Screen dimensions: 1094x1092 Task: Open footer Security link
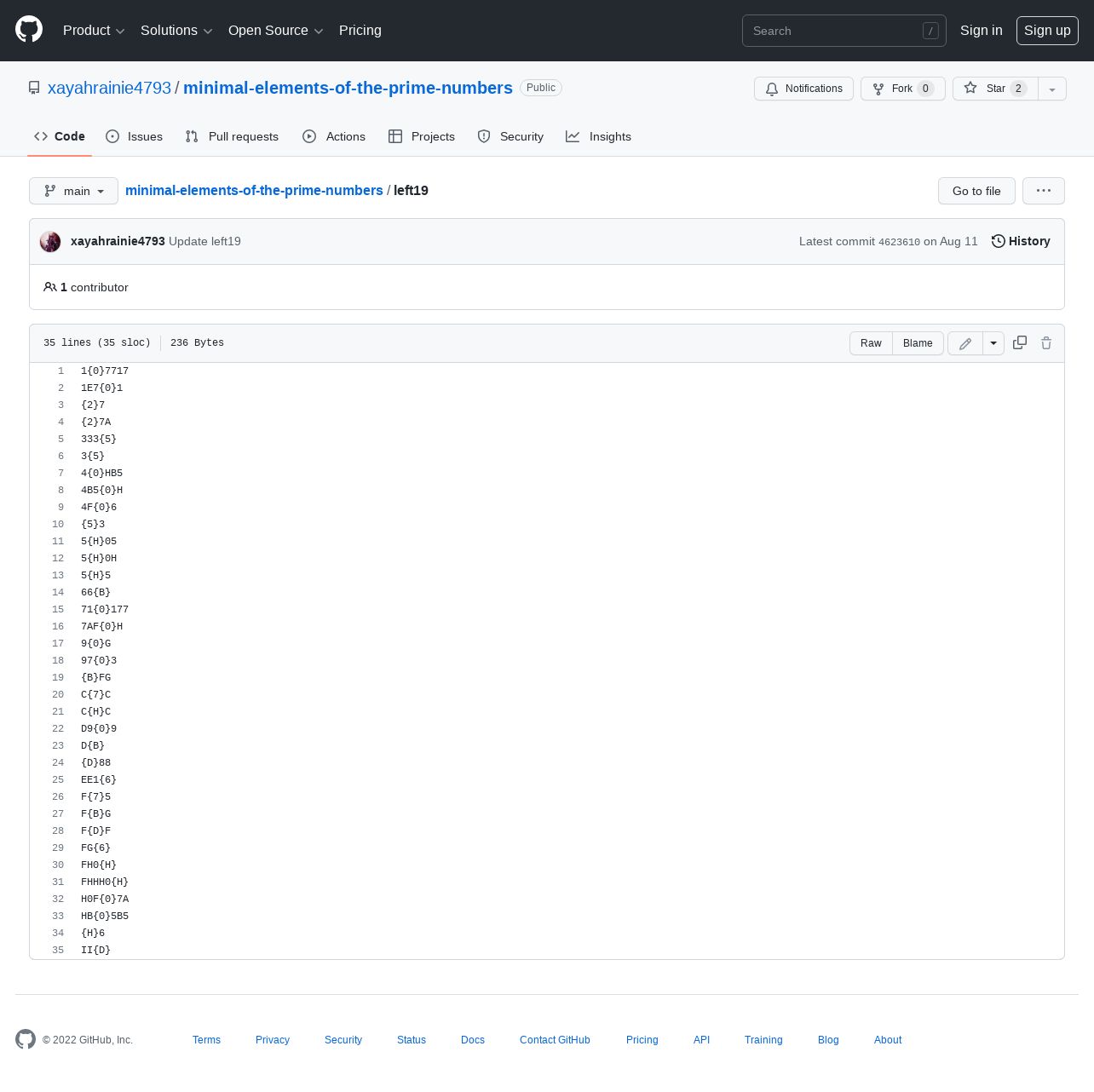coord(343,1040)
